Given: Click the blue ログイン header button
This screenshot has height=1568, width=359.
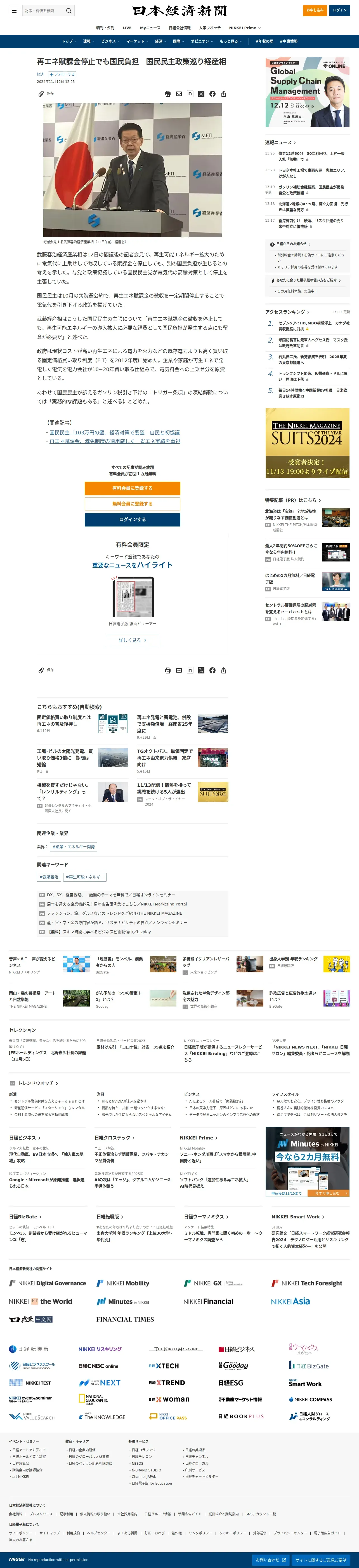Looking at the screenshot, I should (x=339, y=10).
